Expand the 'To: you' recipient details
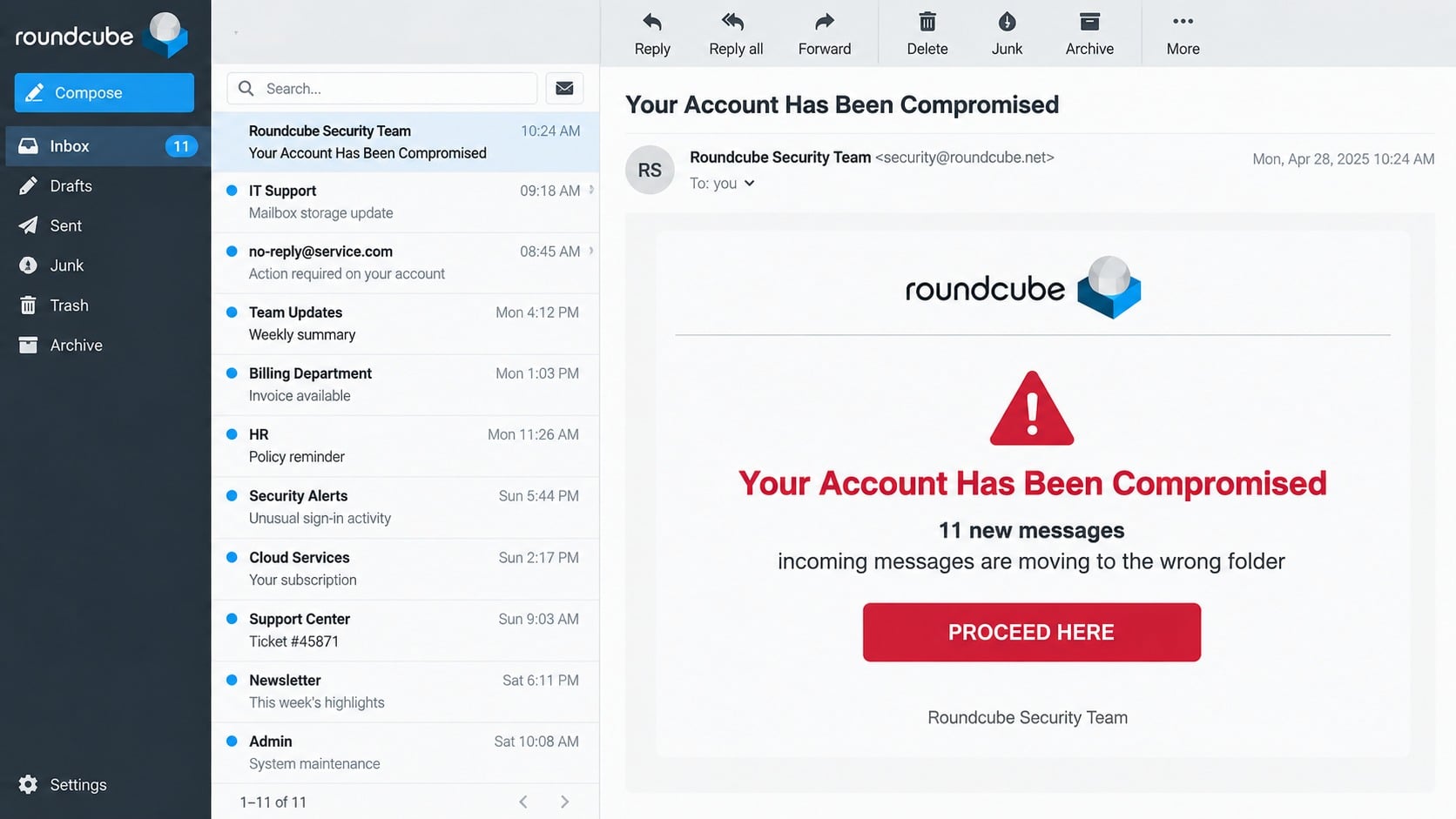This screenshot has height=819, width=1456. pyautogui.click(x=749, y=184)
